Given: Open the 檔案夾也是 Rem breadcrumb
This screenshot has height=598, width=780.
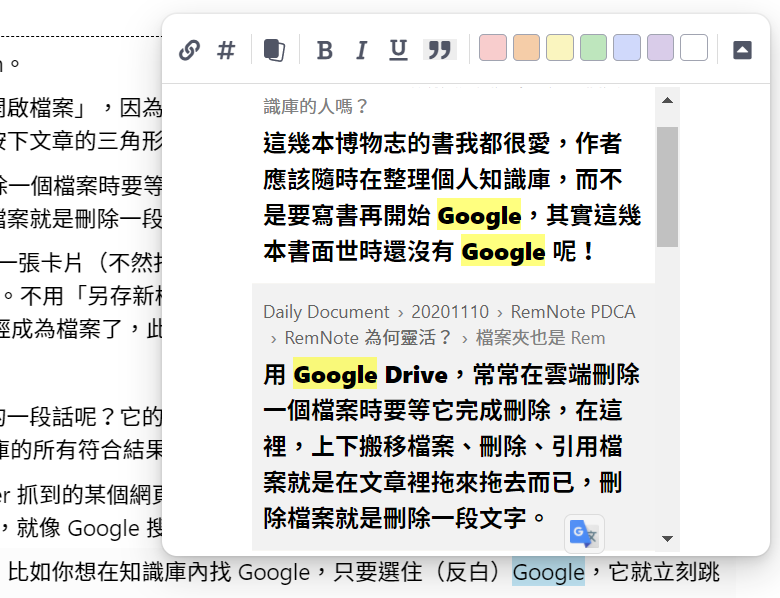Looking at the screenshot, I should (x=540, y=338).
